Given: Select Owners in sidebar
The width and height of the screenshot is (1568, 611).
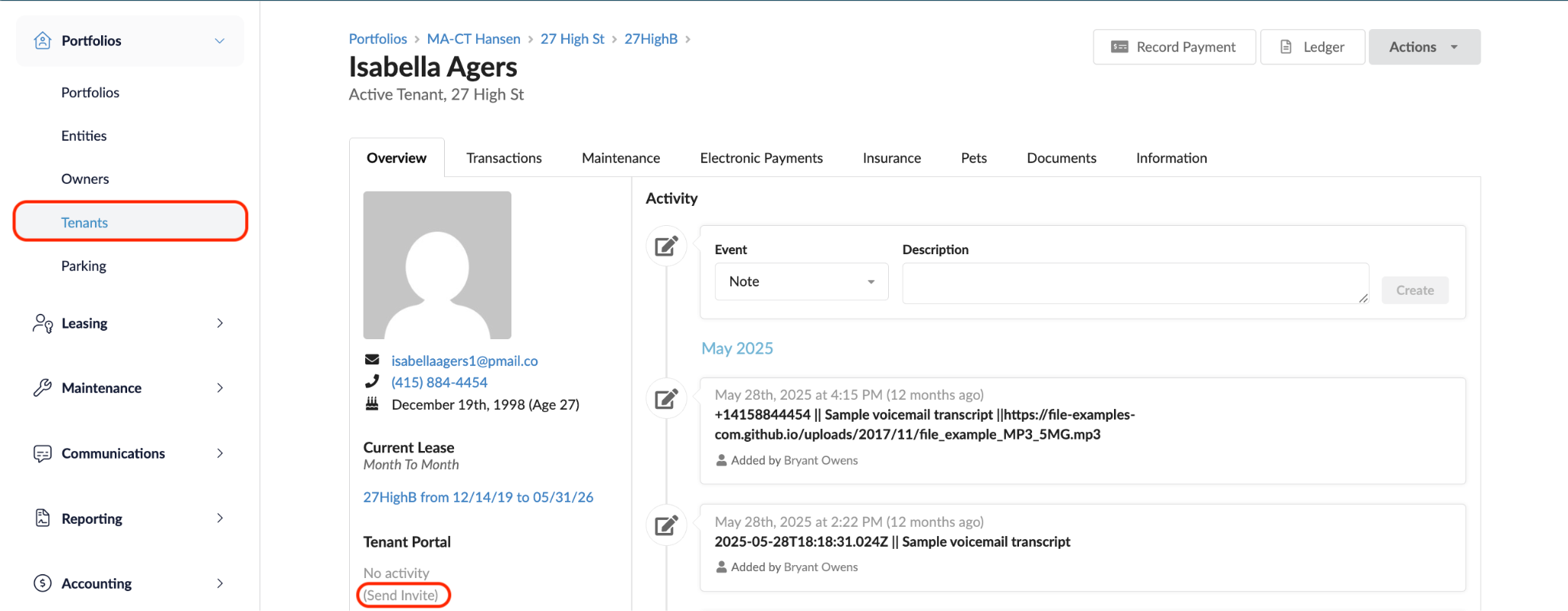Looking at the screenshot, I should [x=85, y=178].
